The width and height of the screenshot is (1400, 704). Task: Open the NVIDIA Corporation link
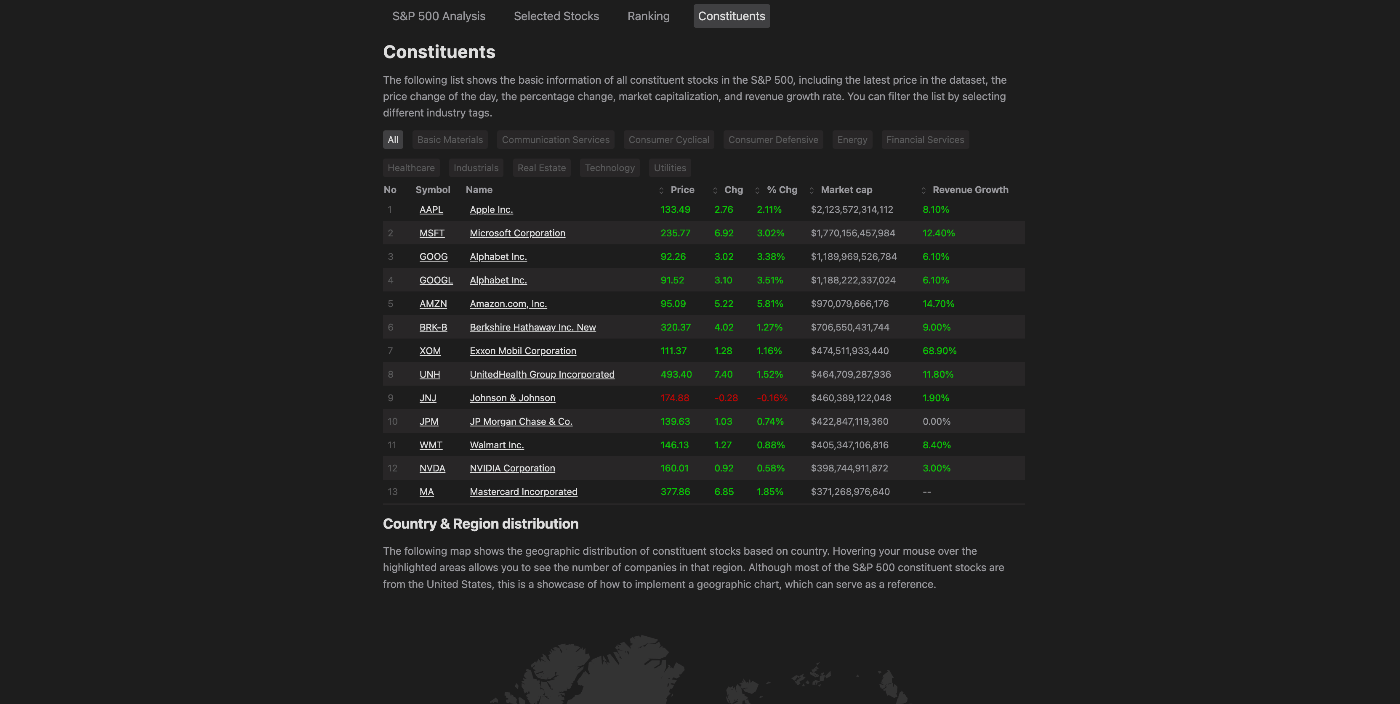point(513,468)
